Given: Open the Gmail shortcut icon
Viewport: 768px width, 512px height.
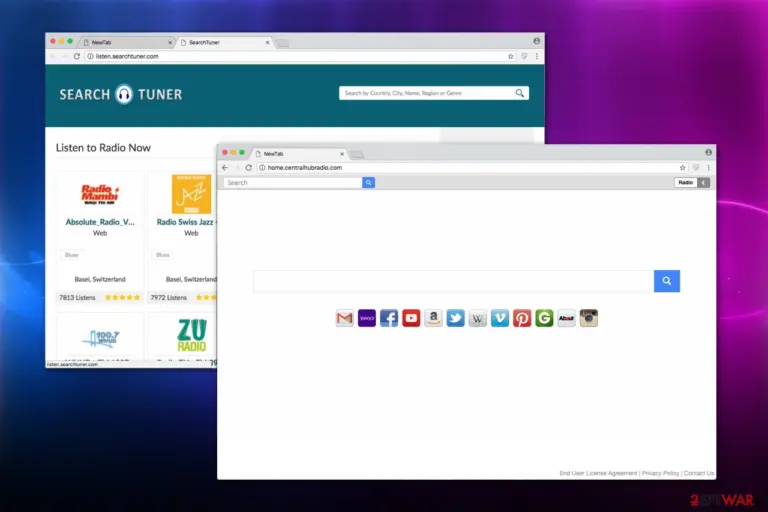Looking at the screenshot, I should coord(344,318).
